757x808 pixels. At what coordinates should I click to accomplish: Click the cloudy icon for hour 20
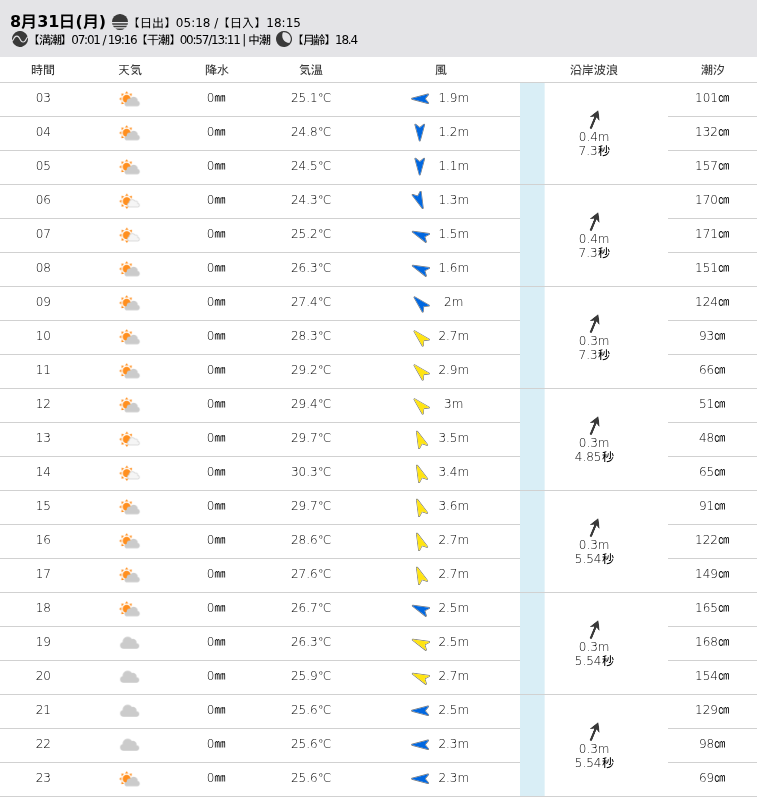129,677
